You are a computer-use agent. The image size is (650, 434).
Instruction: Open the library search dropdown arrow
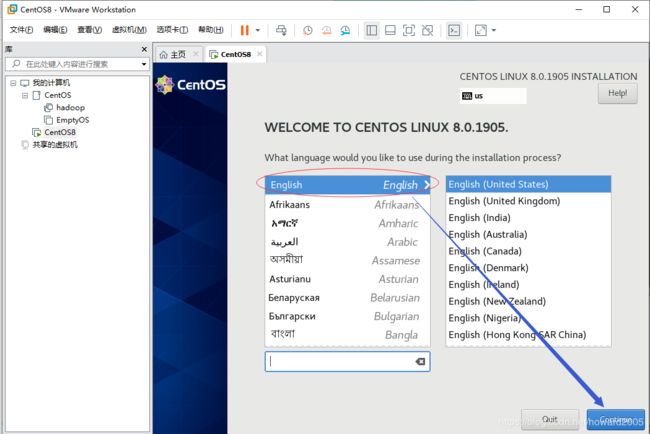(x=144, y=64)
